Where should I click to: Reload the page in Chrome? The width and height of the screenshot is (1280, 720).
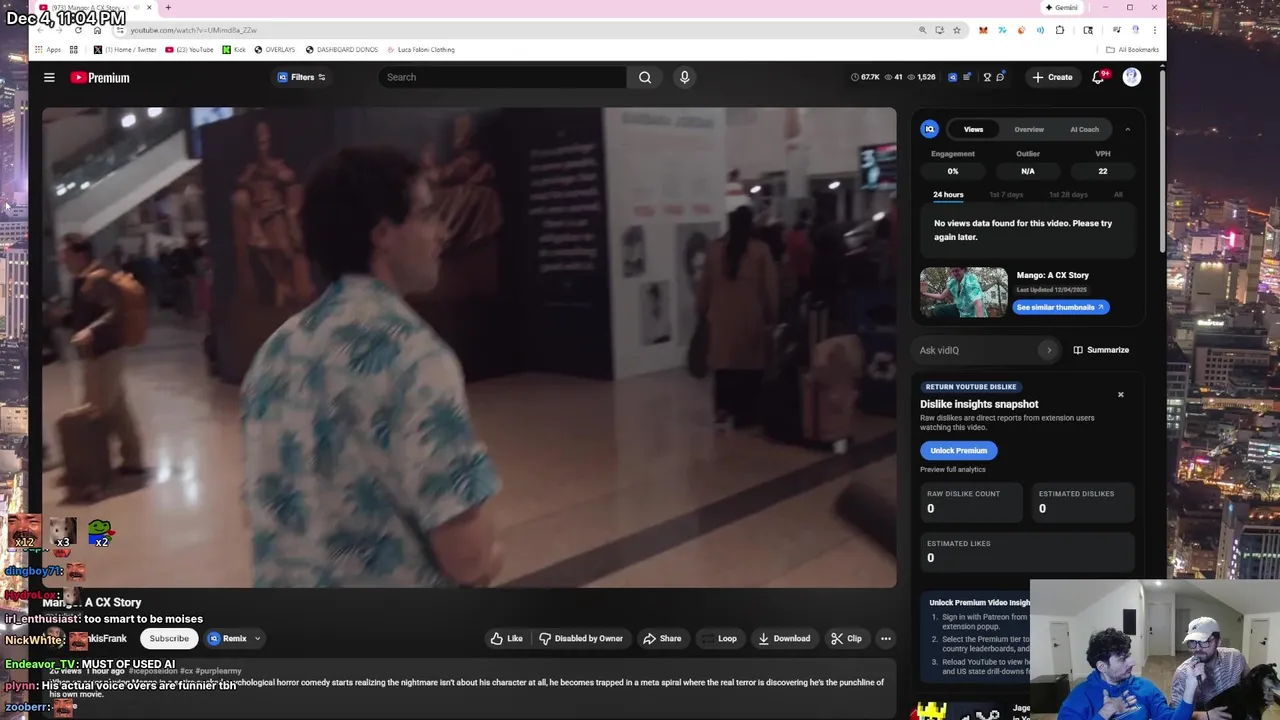pyautogui.click(x=78, y=30)
